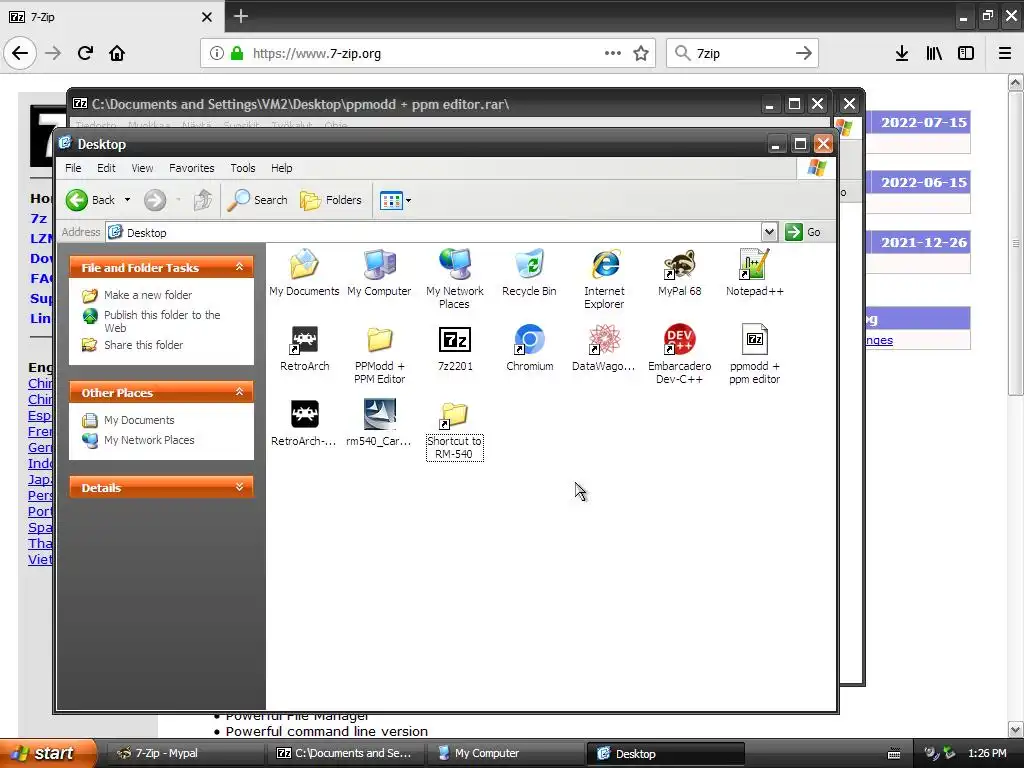Viewport: 1024px width, 768px height.
Task: Open the Back button history dropdown arrow
Action: 127,200
